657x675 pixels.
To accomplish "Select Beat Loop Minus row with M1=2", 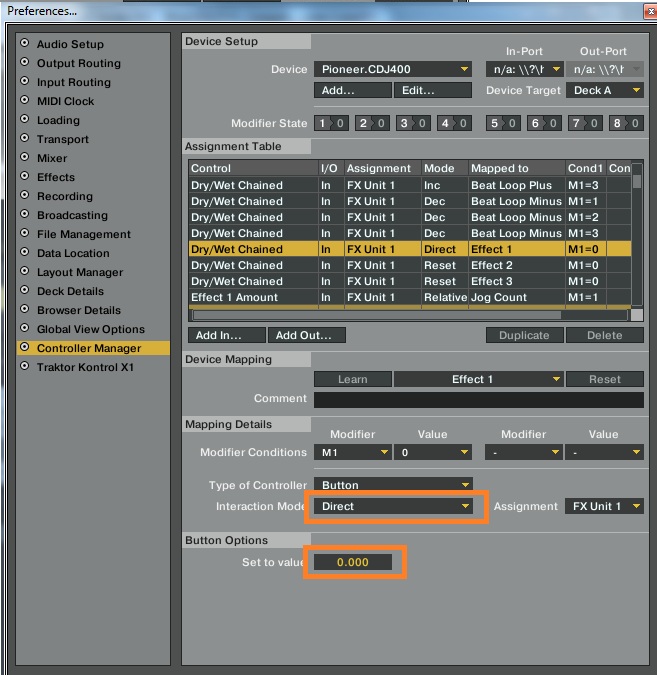I will click(410, 217).
